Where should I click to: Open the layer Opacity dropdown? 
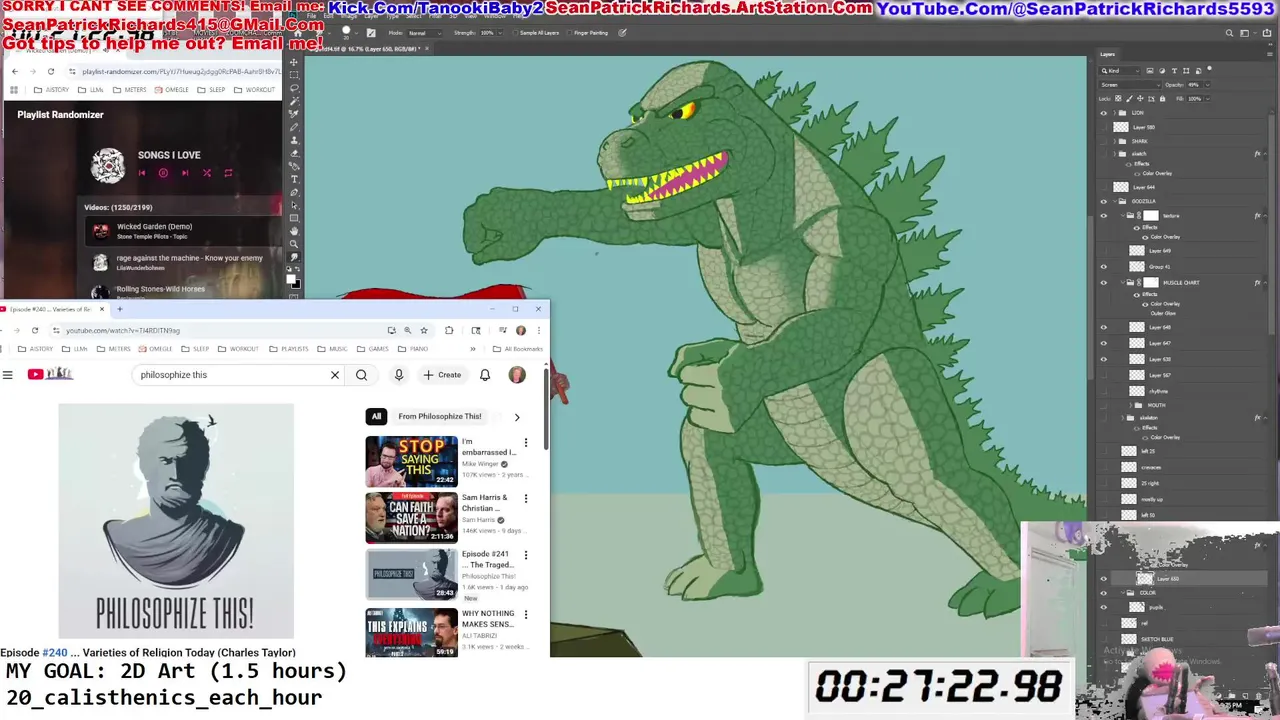1208,85
